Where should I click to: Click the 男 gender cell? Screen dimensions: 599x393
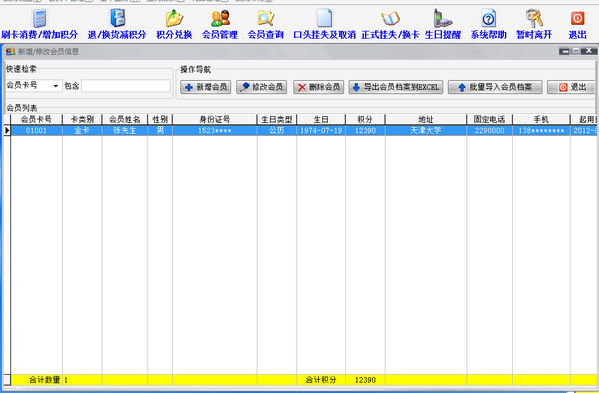tap(160, 131)
